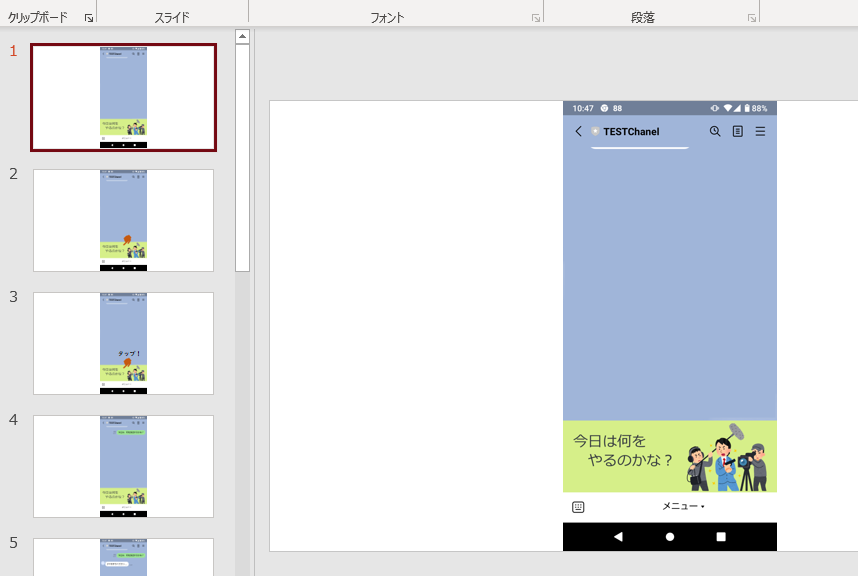Click the 88% battery indicator
858x576 pixels.
(x=755, y=108)
